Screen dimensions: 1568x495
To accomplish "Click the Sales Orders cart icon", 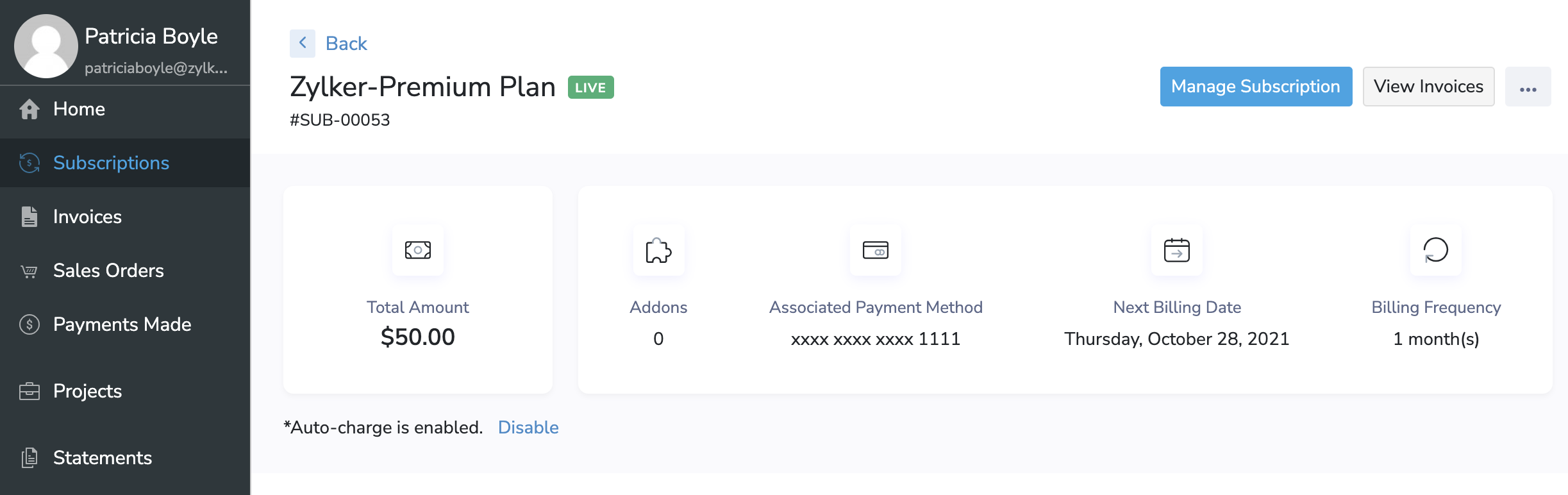I will pyautogui.click(x=29, y=271).
